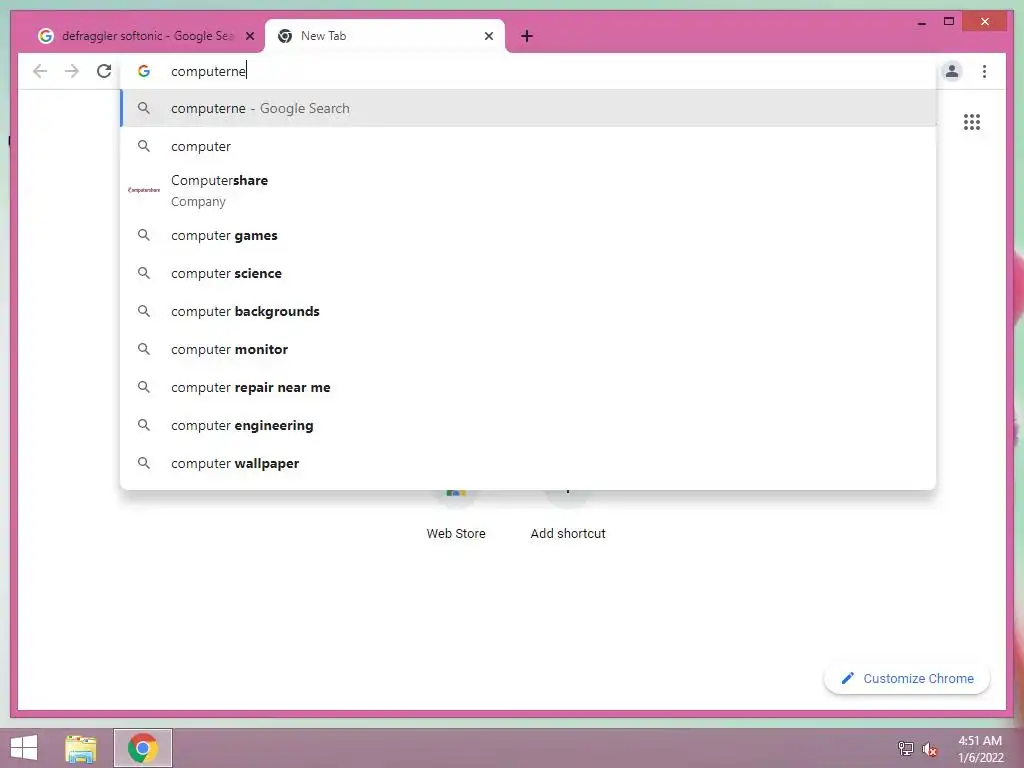1024x768 pixels.
Task: Pick 'computer games' suggestion
Action: (528, 236)
